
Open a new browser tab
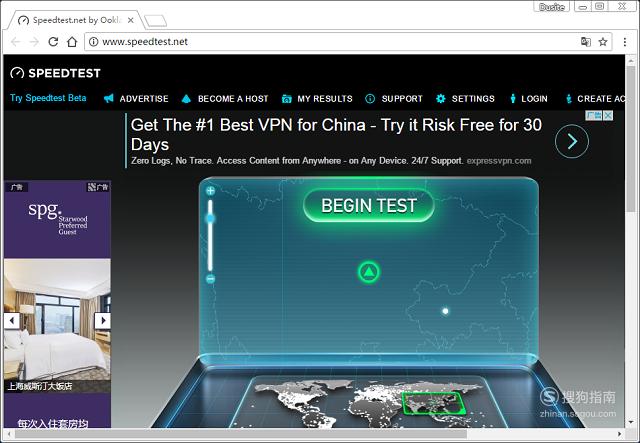click(156, 20)
